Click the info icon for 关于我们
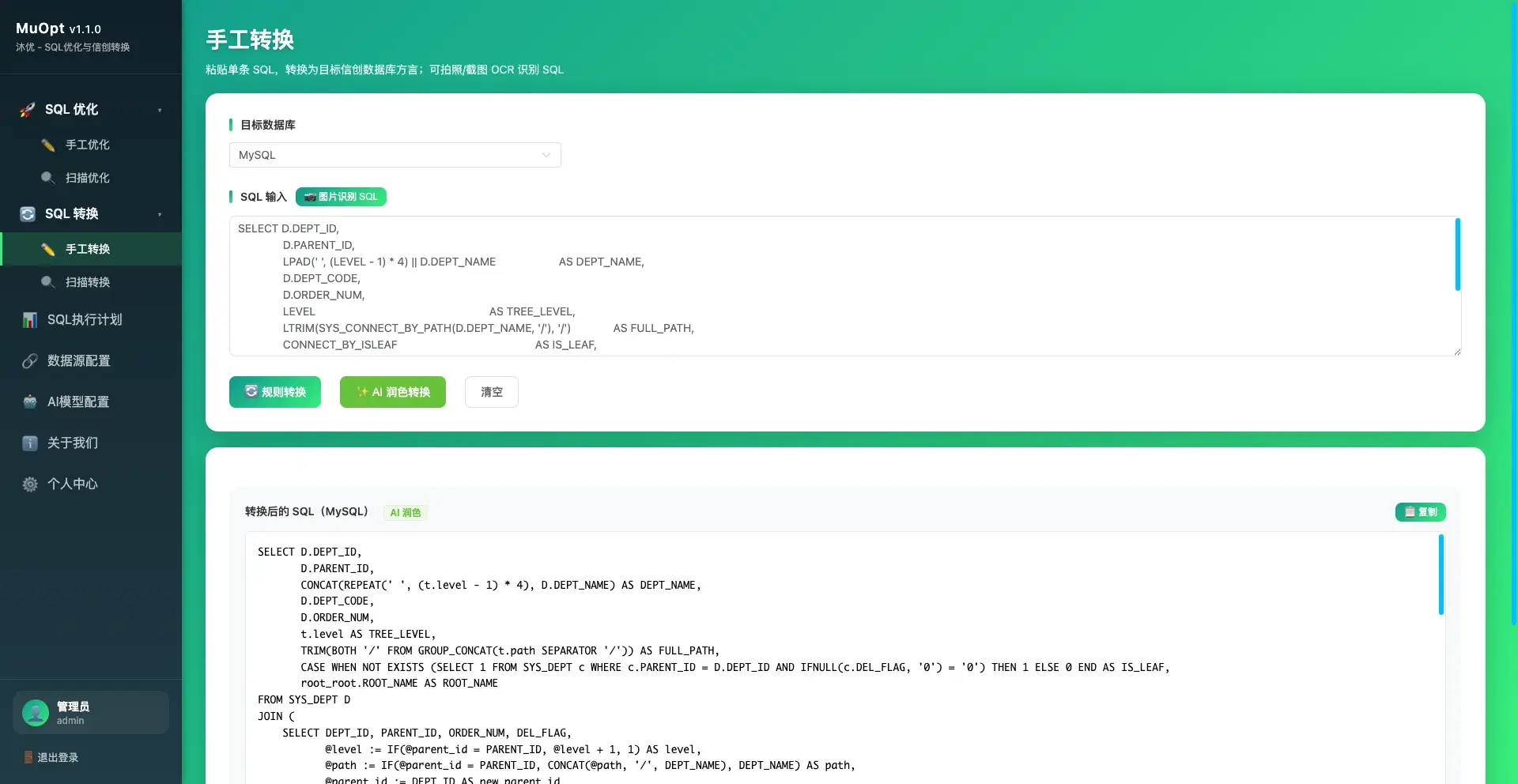 [x=30, y=443]
